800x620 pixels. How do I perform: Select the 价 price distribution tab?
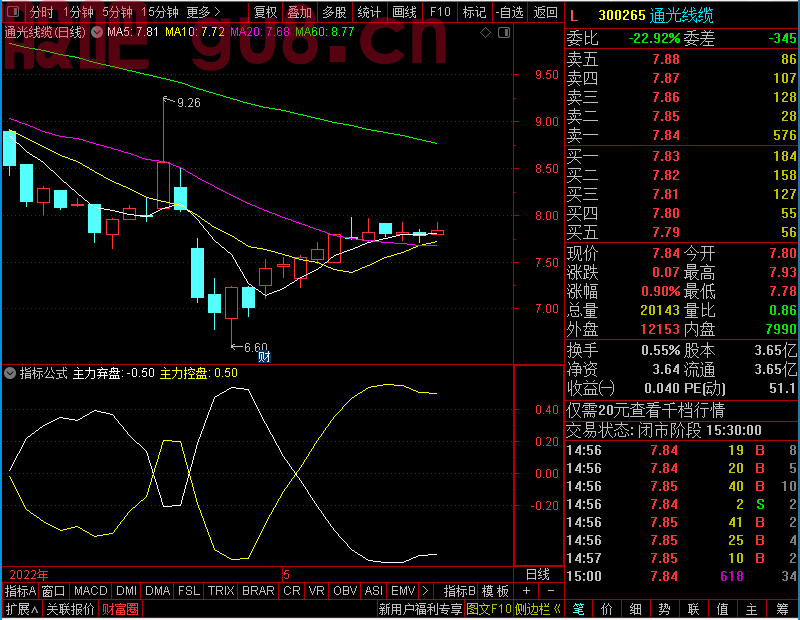607,609
